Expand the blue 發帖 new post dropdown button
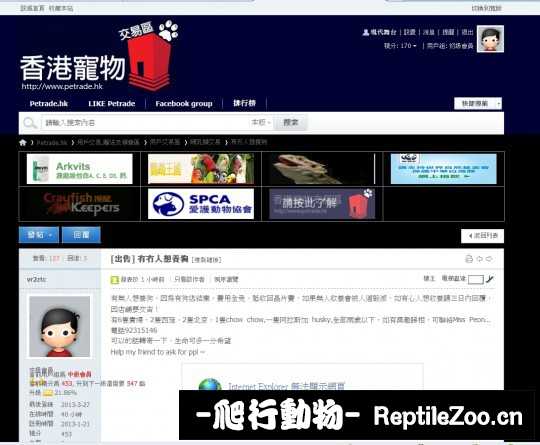Screen dimensions: 540x445 39,235
